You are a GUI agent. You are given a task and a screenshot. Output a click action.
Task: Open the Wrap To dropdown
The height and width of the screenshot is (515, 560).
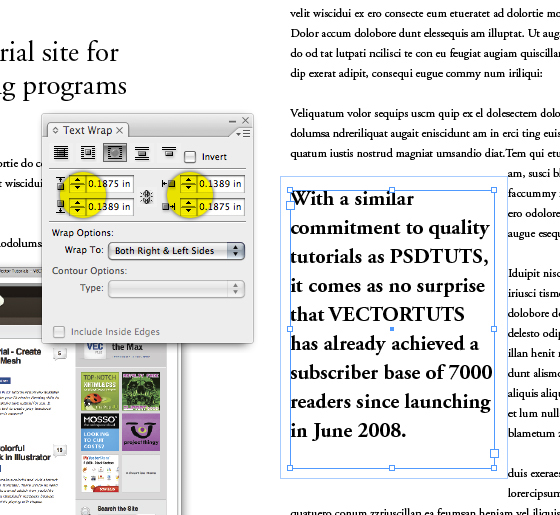click(x=176, y=251)
